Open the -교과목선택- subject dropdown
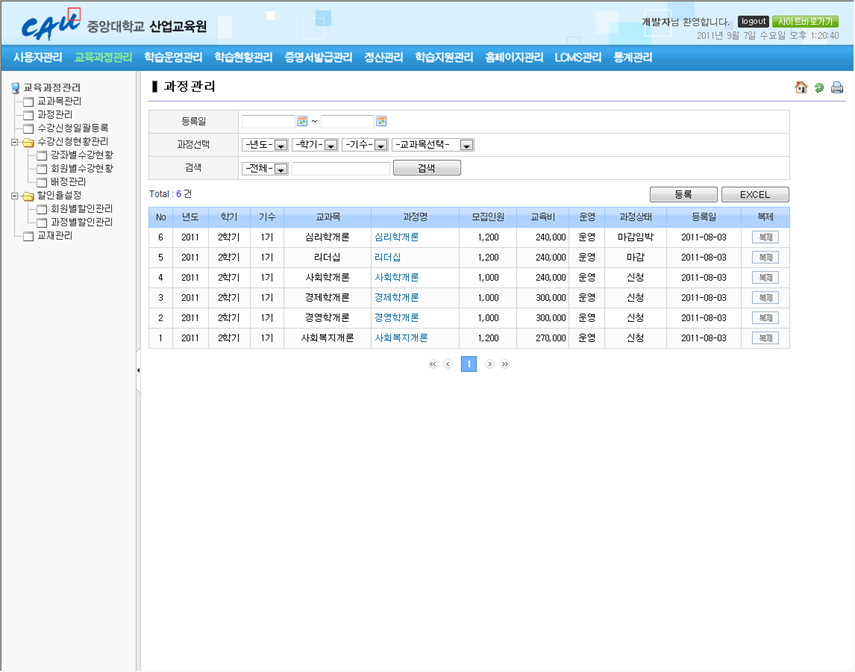Screen dimensions: 855x672 point(433,145)
